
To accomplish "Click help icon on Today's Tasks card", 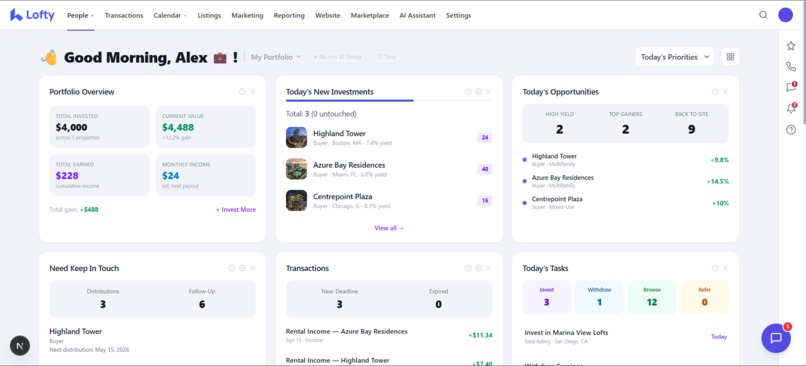I will 715,268.
